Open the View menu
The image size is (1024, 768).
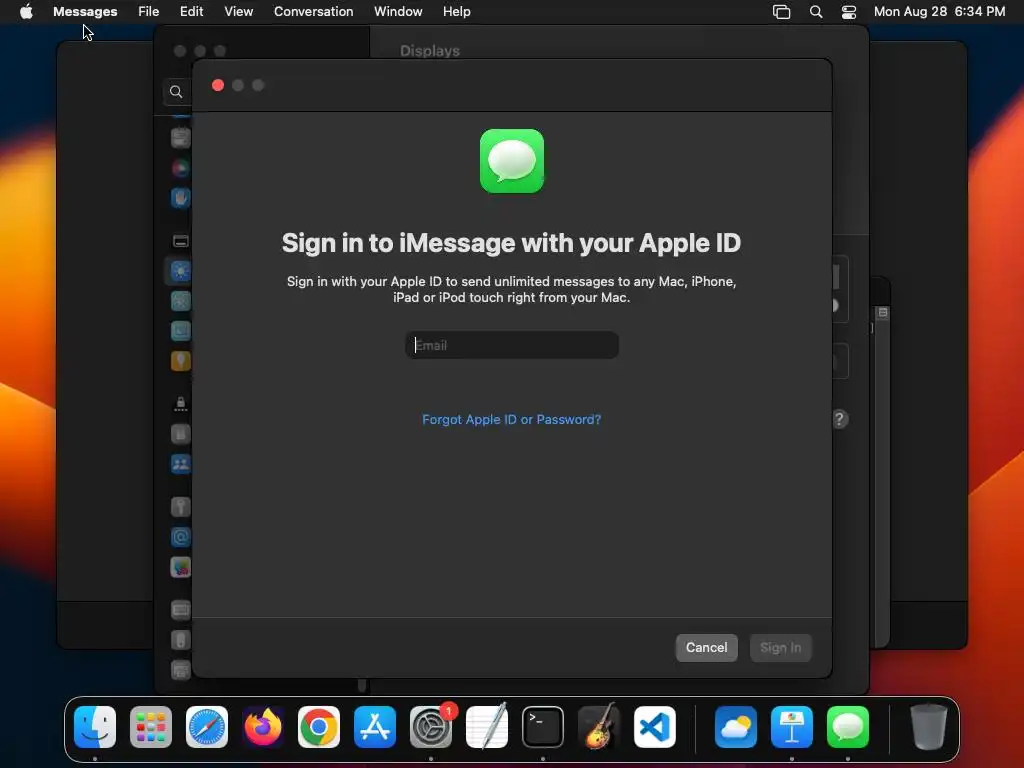(238, 12)
